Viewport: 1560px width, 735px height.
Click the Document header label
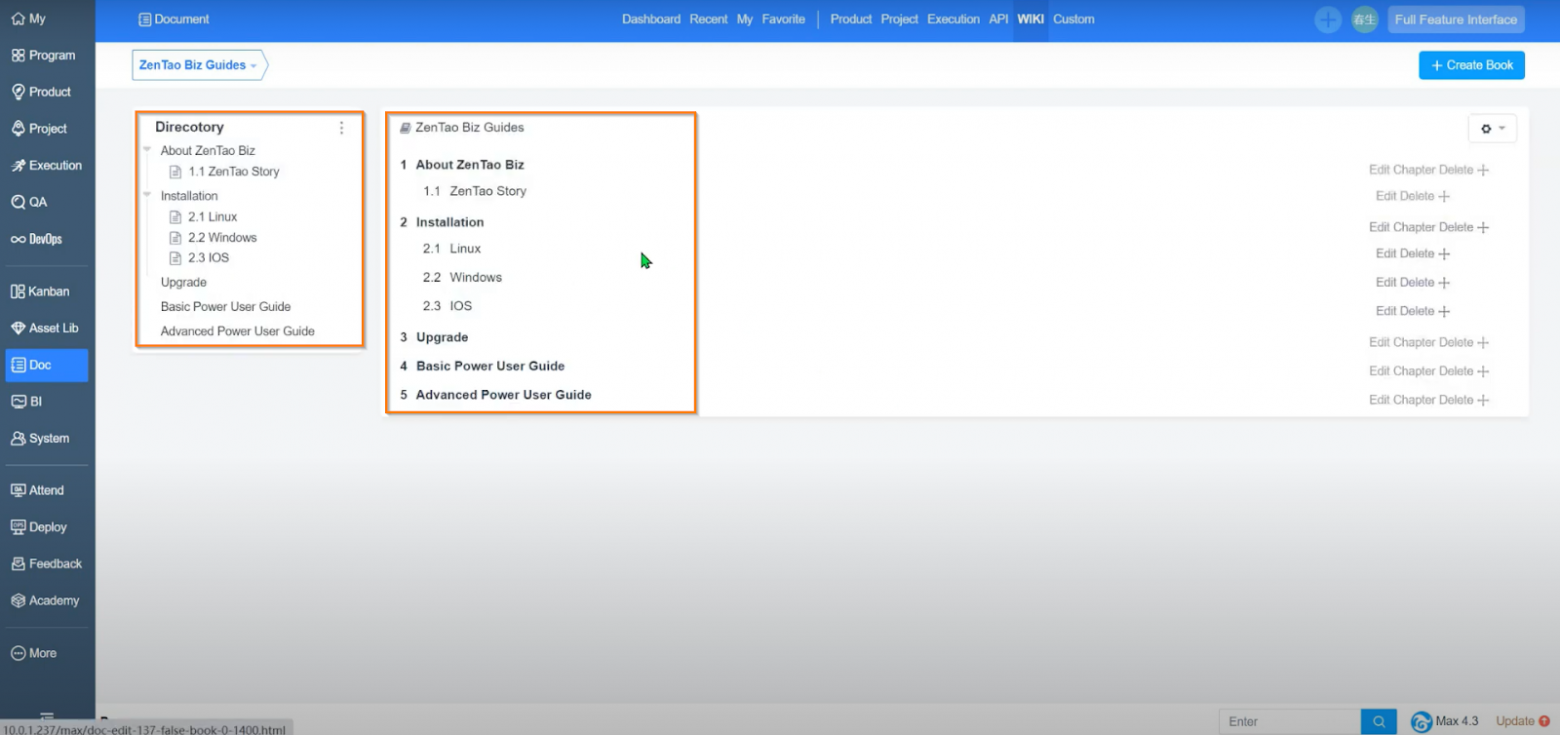[x=175, y=19]
